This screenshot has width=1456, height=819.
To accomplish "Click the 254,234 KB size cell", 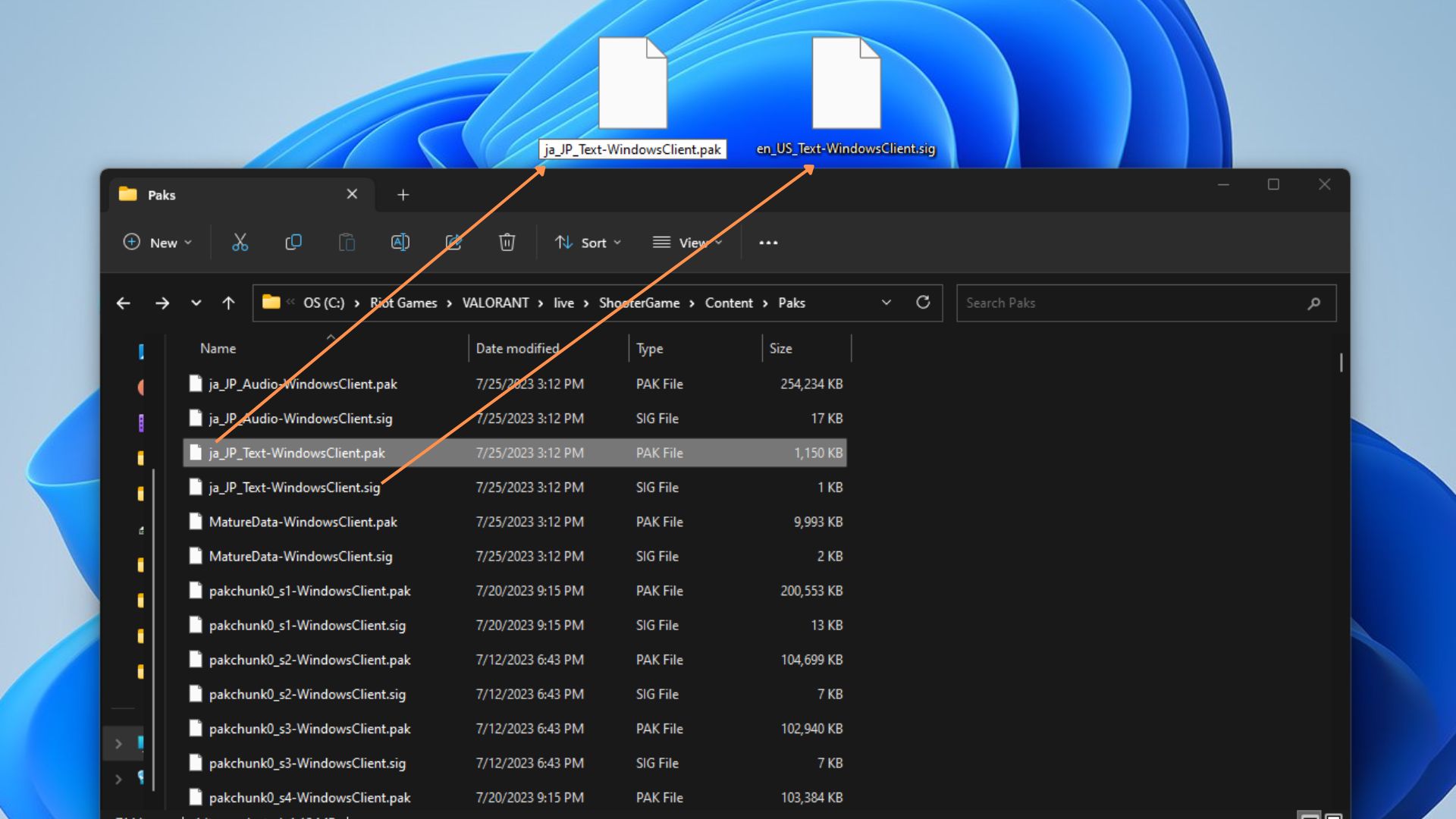I will coord(811,384).
